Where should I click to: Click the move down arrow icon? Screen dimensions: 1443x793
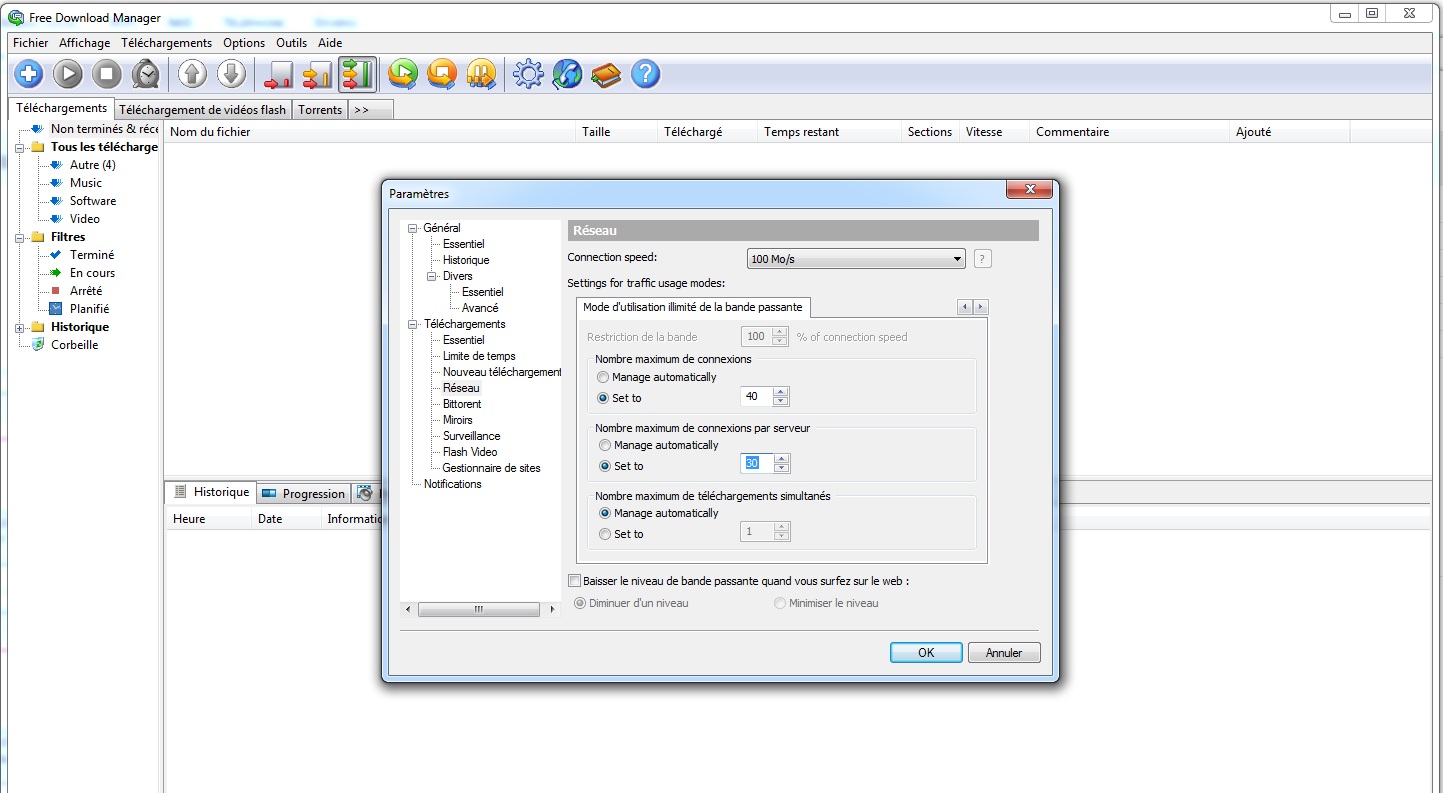tap(231, 74)
